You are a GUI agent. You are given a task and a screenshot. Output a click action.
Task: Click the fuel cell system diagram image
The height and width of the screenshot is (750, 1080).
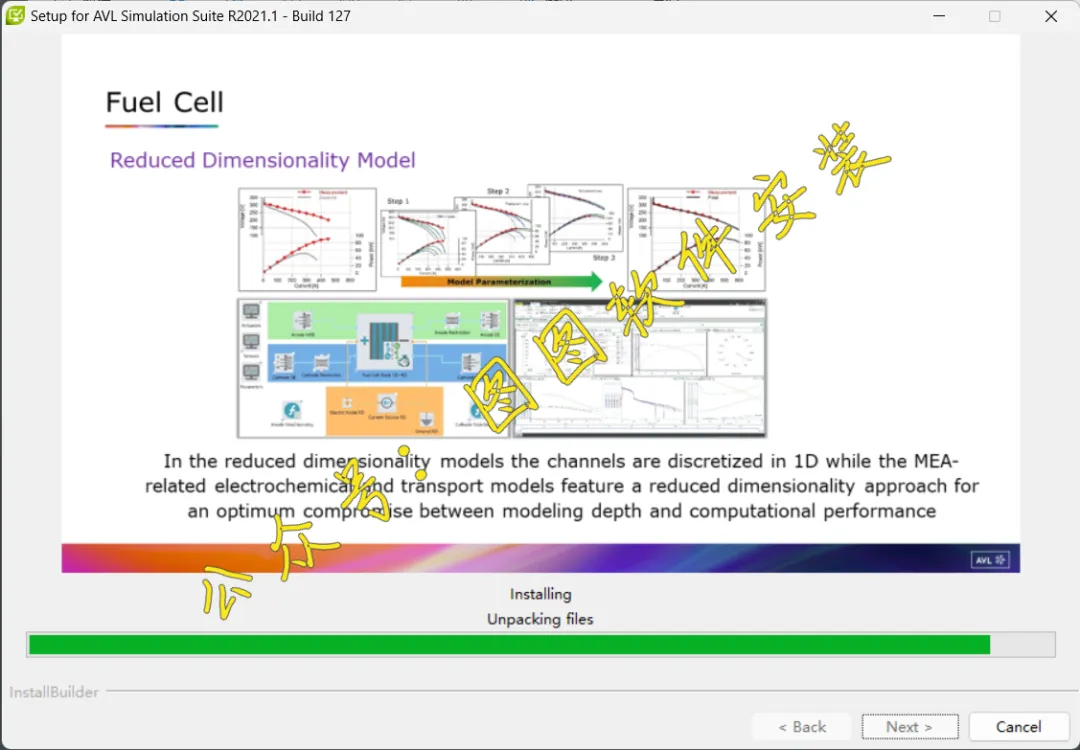coord(373,368)
